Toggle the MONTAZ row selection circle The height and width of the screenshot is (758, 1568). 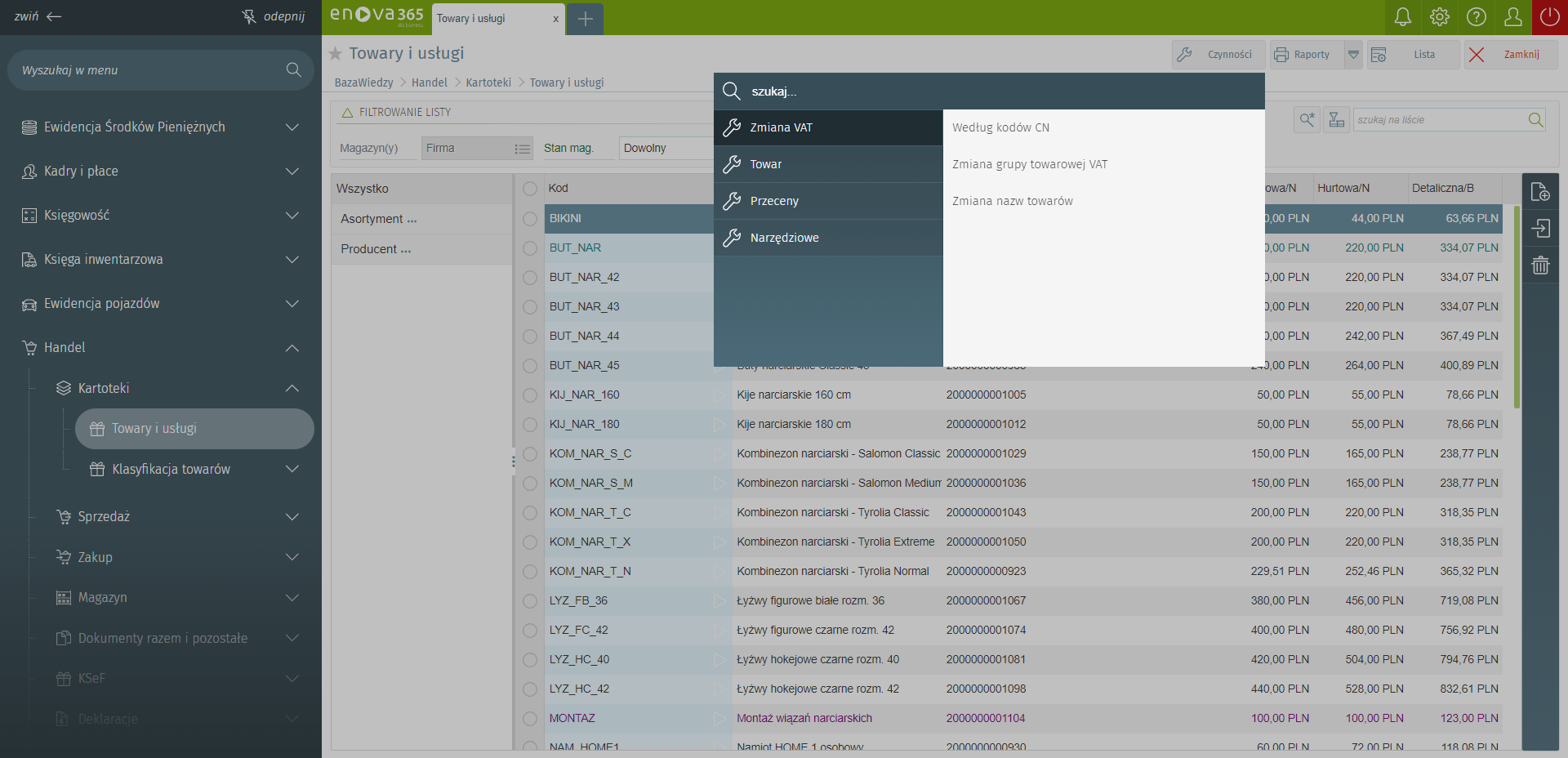[530, 719]
